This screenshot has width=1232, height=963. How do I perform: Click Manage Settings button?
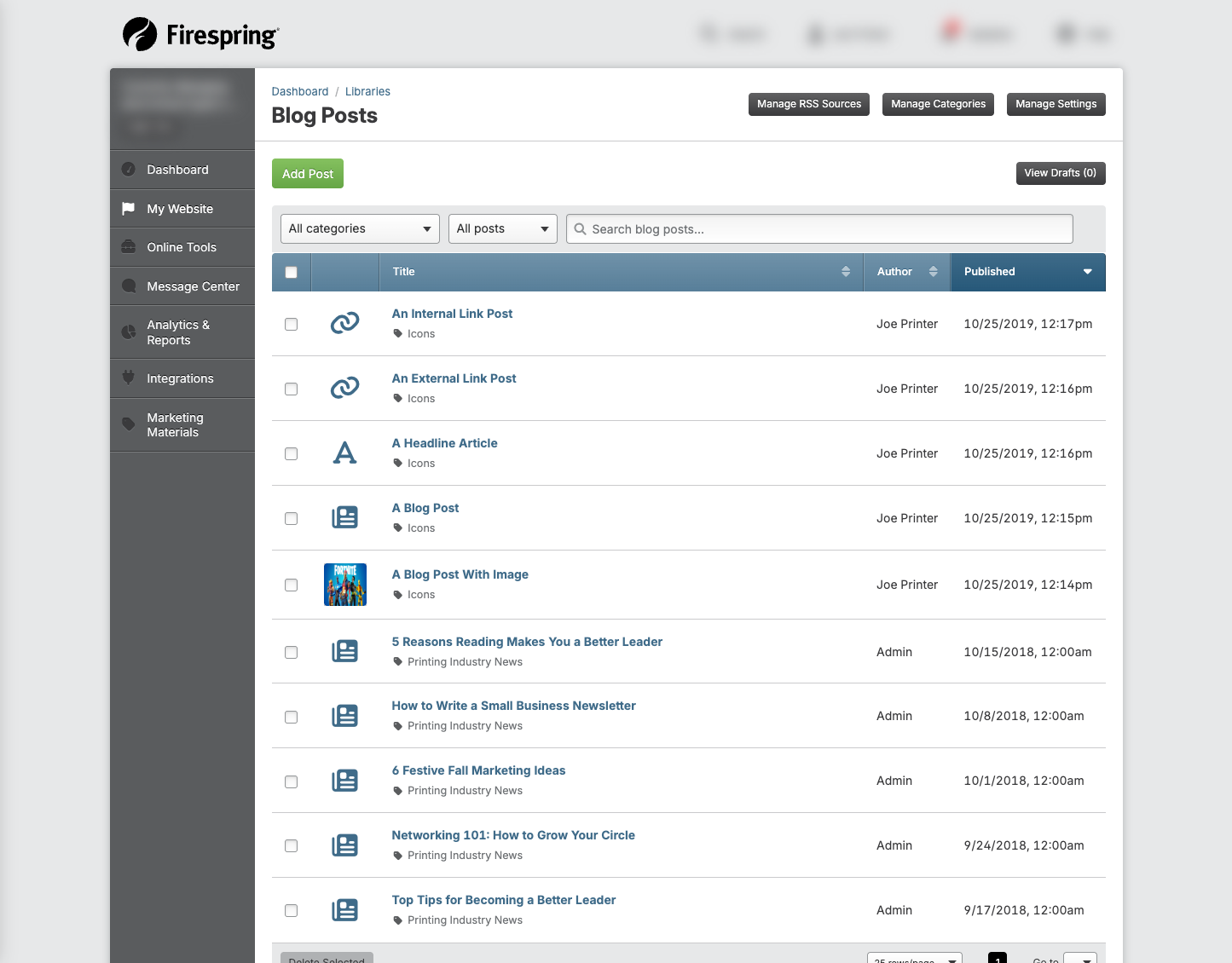(1056, 104)
